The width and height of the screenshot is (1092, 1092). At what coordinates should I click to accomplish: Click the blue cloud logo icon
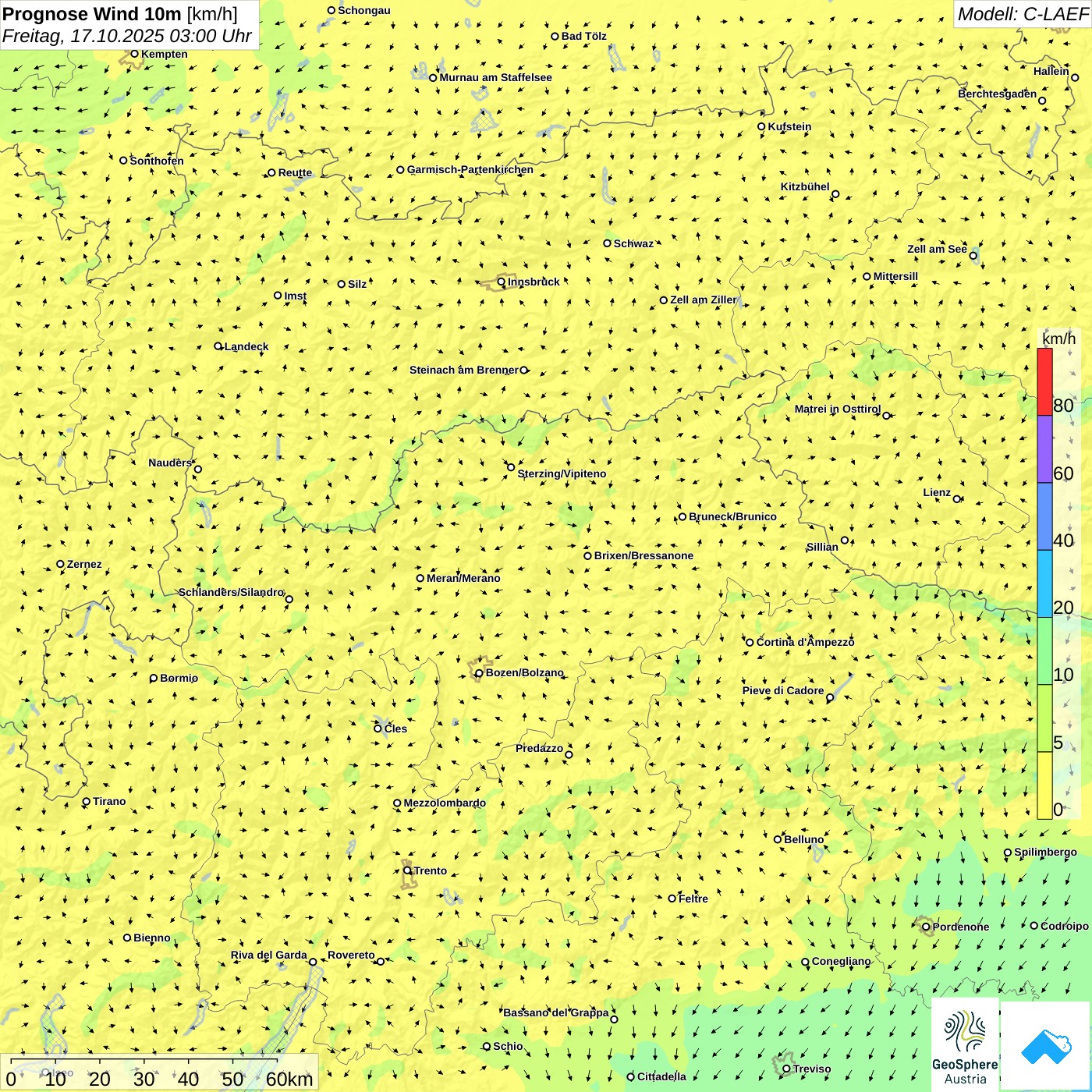[1045, 1046]
